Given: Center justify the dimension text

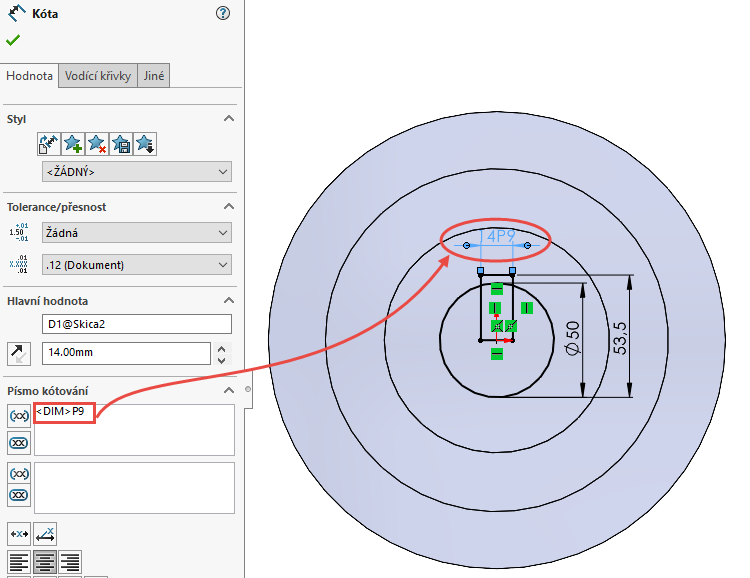Looking at the screenshot, I should [44, 562].
